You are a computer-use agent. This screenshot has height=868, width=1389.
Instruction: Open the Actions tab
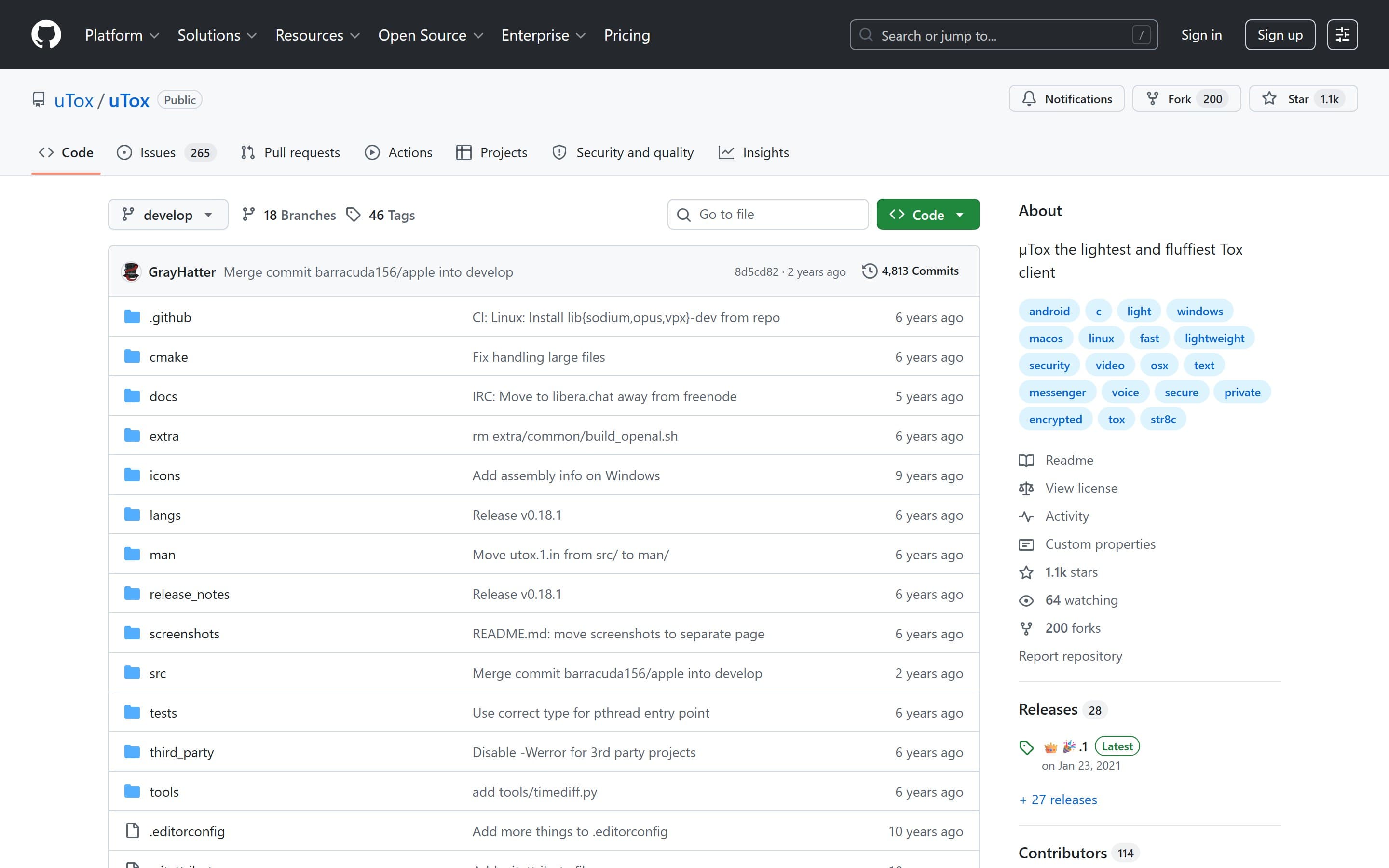pyautogui.click(x=399, y=153)
